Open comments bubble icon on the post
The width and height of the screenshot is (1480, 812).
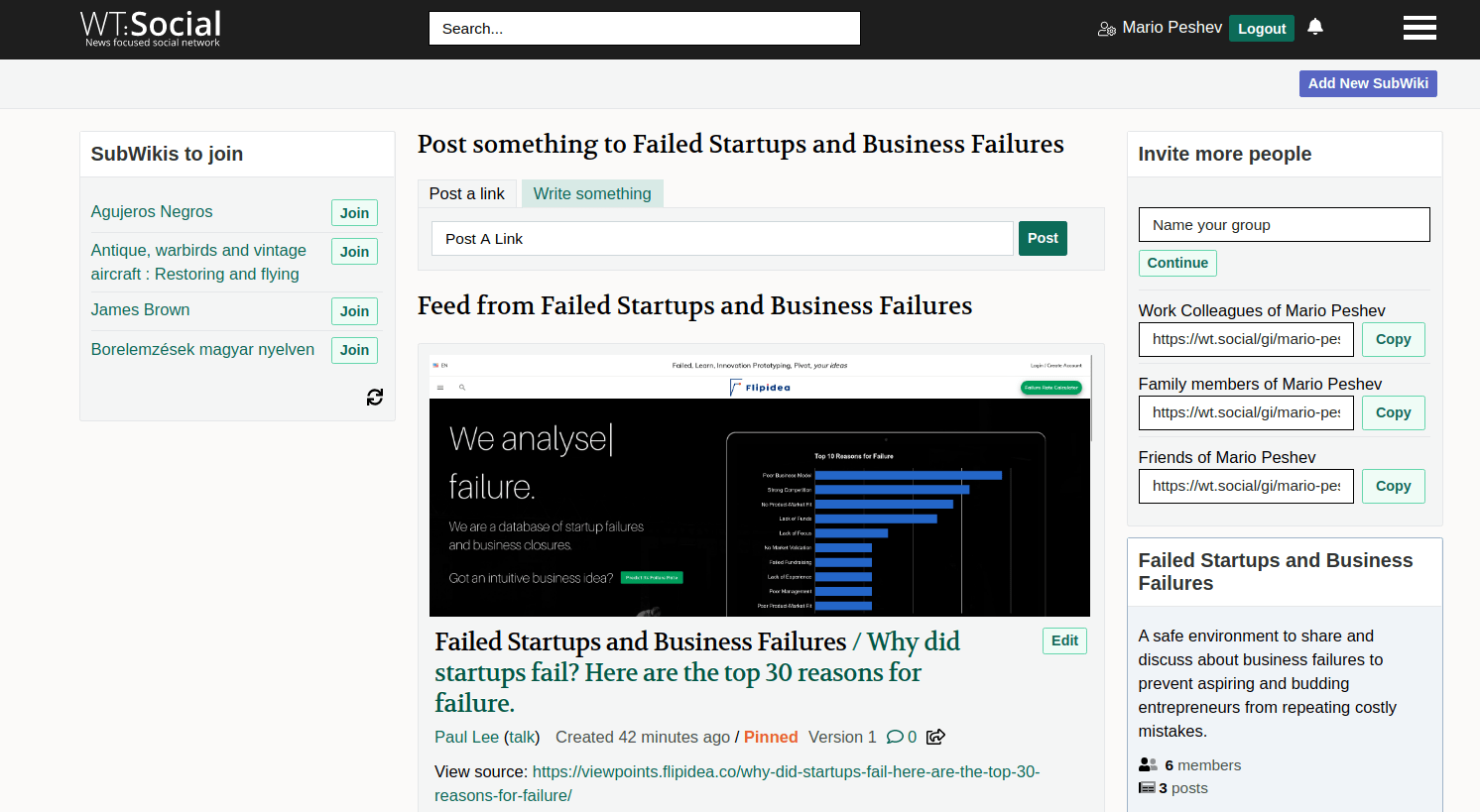(x=895, y=737)
